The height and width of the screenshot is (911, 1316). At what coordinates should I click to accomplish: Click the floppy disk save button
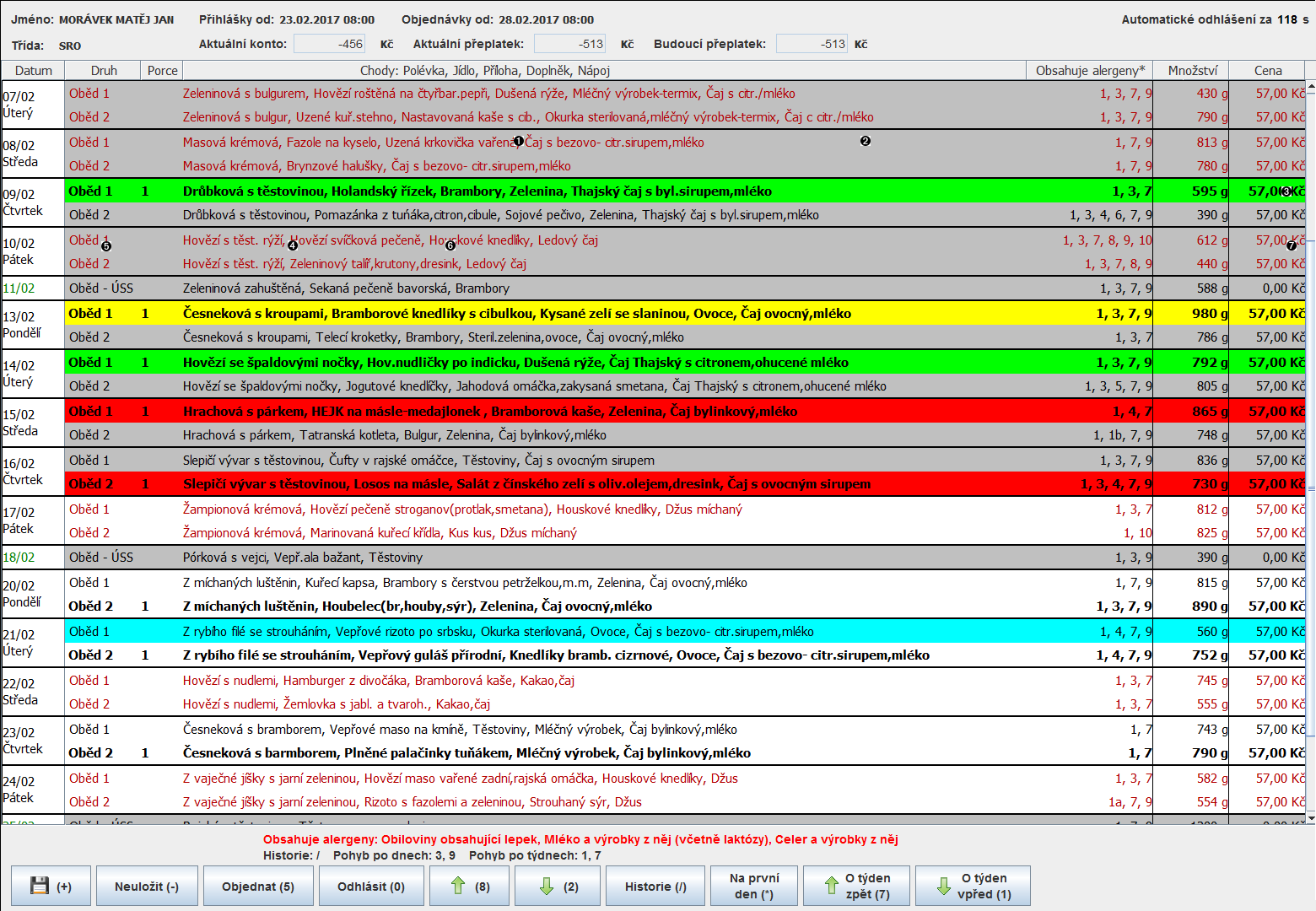pyautogui.click(x=51, y=886)
